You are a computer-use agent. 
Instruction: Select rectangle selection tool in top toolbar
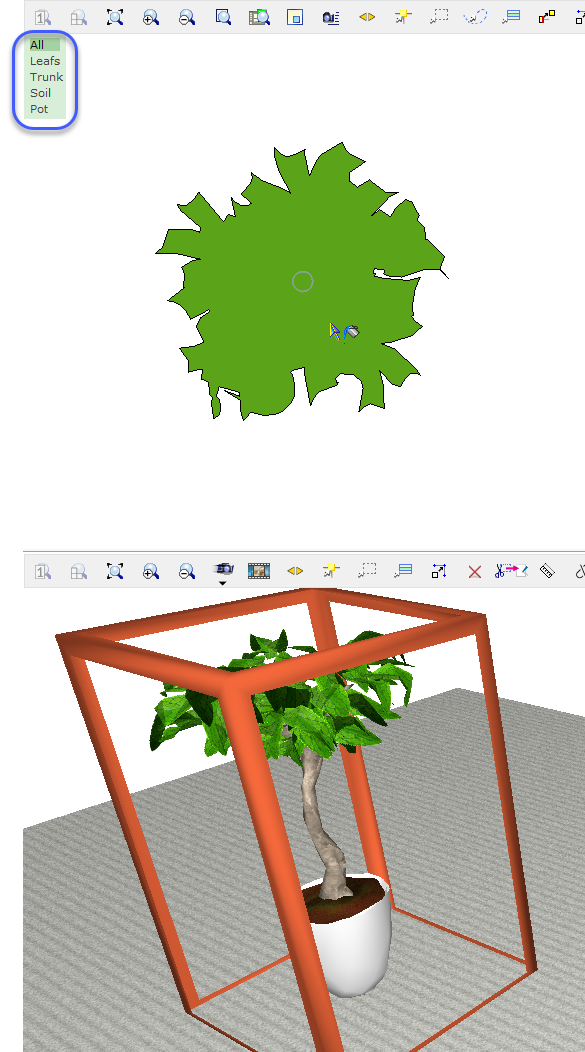pyautogui.click(x=439, y=17)
